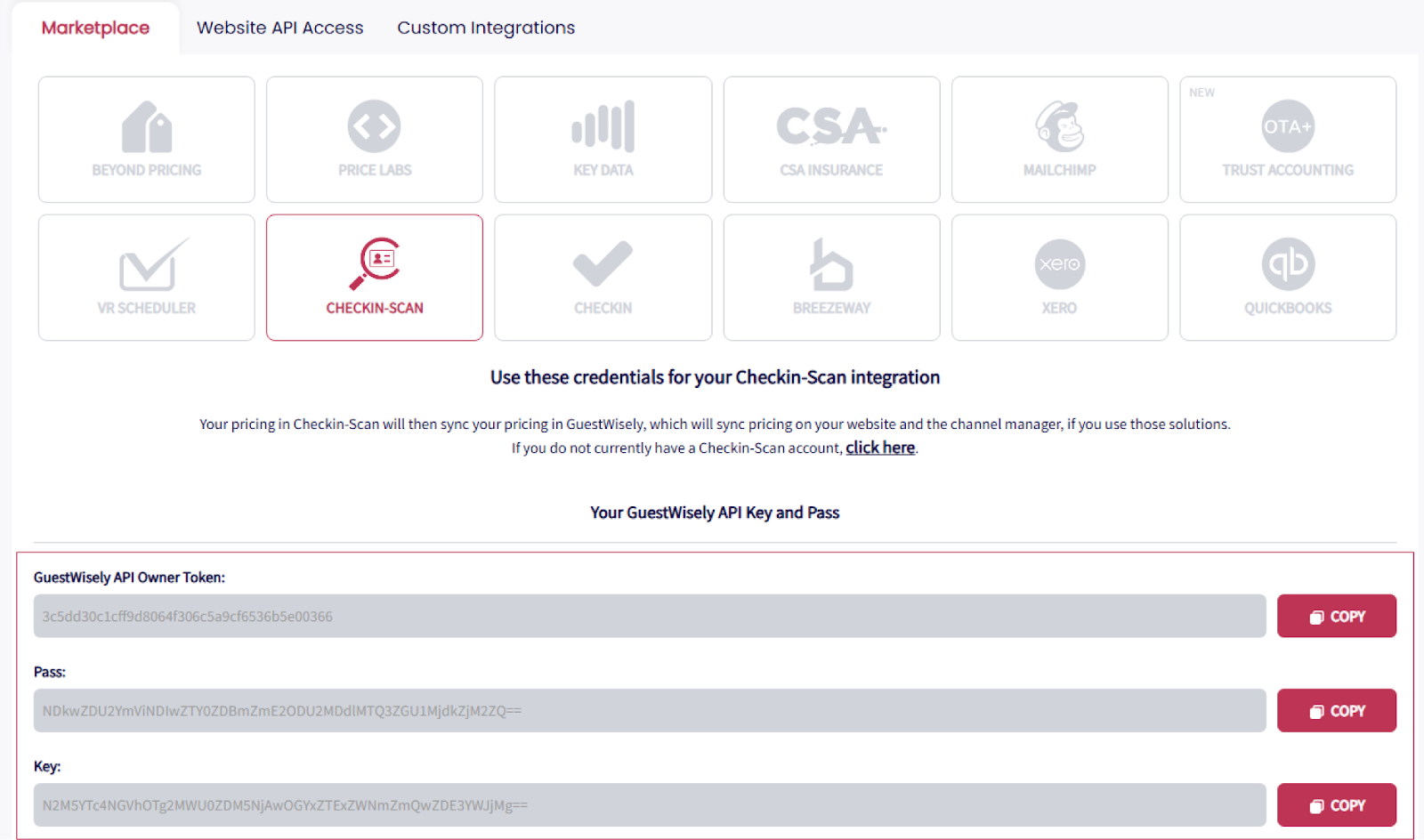Go to the Custom Integrations tab
Screen dimensions: 1424x840
[486, 28]
